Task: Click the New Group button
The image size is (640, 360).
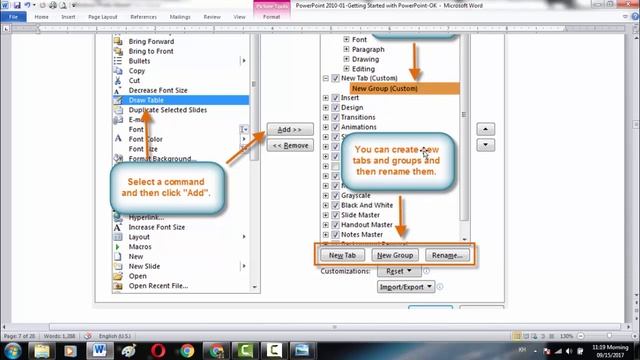Action: pyautogui.click(x=395, y=255)
